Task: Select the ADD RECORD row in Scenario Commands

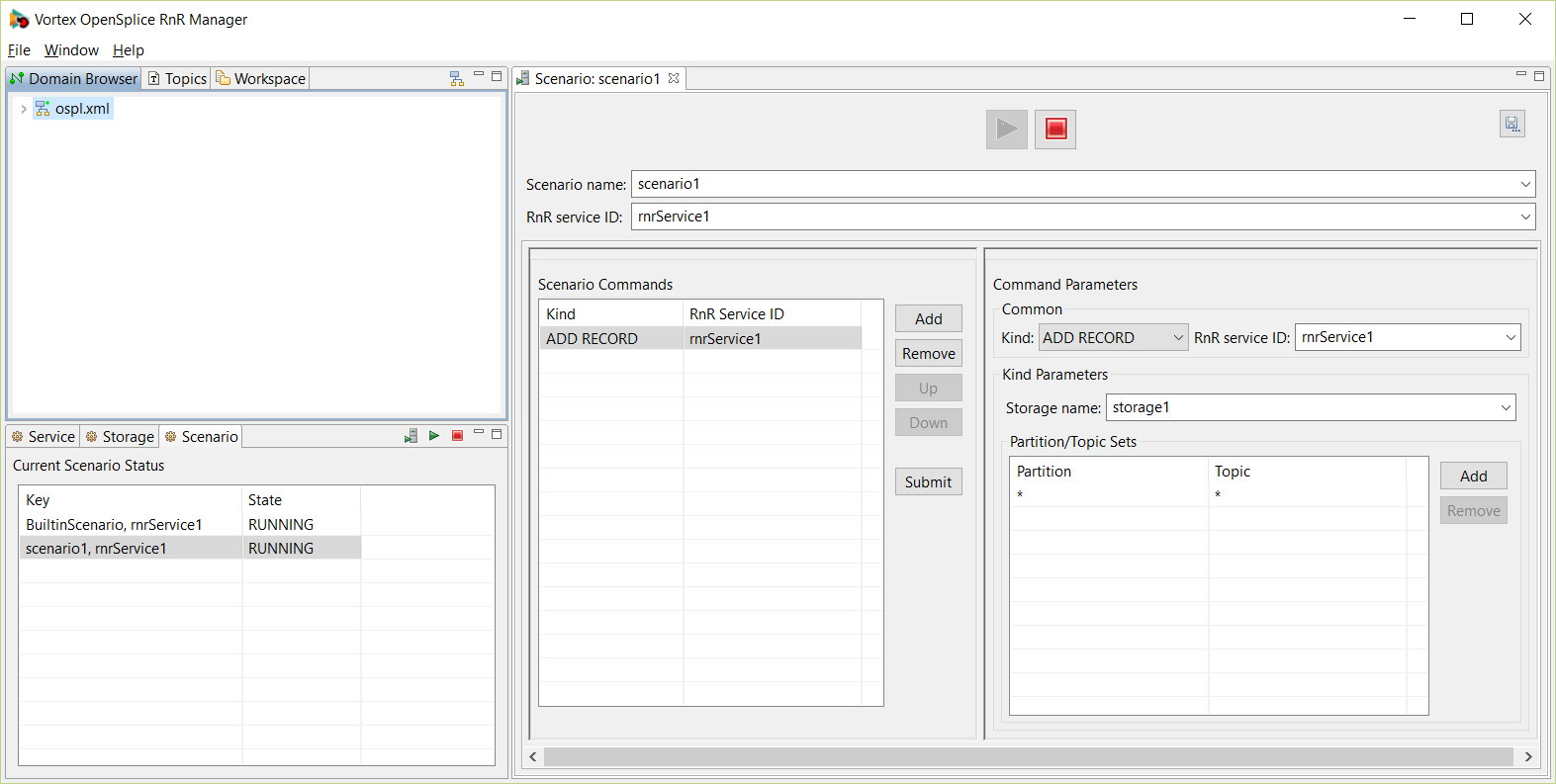Action: point(700,338)
